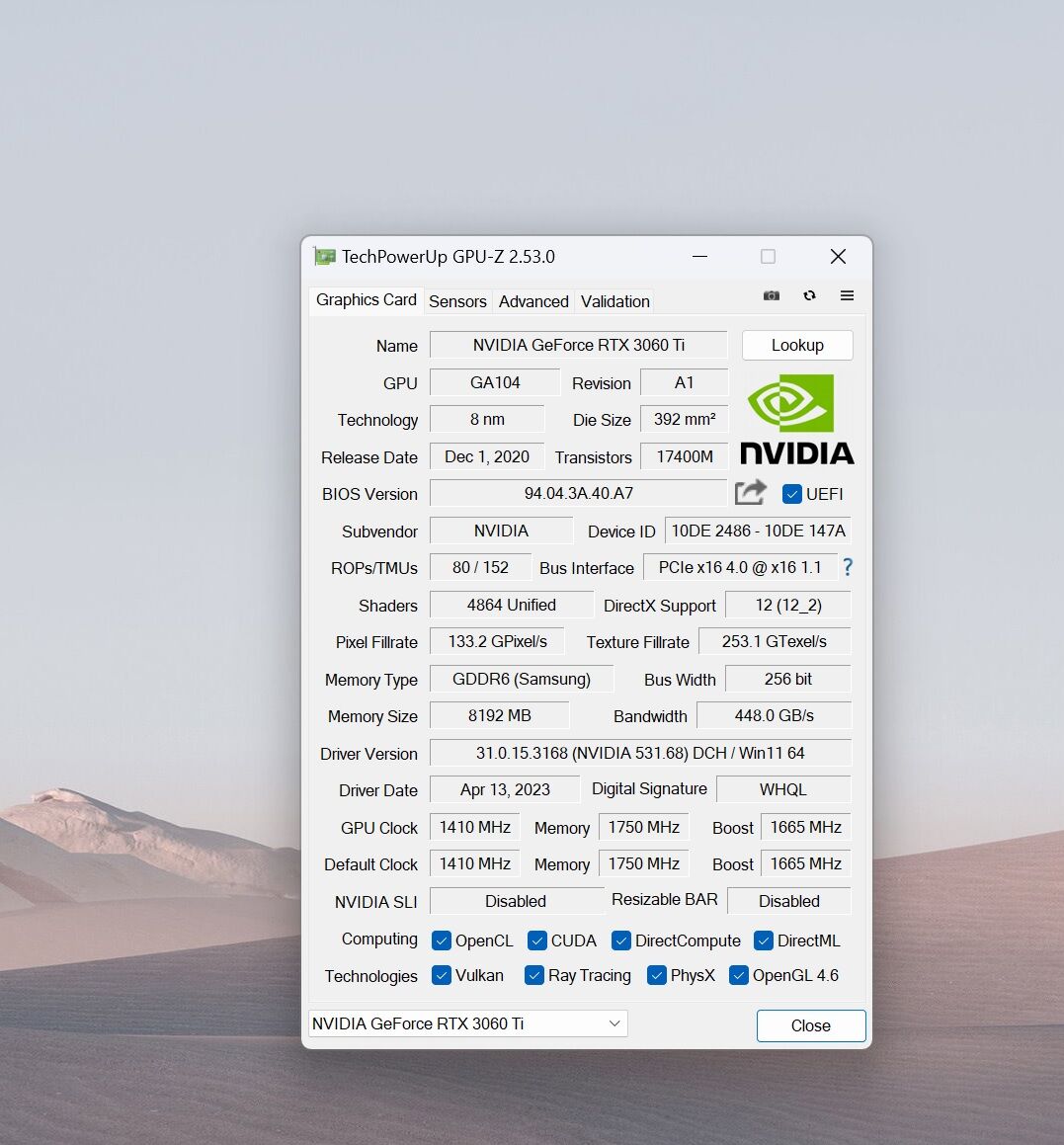1064x1145 pixels.
Task: Click the Default Clock value 1410 MHz
Action: (x=474, y=863)
